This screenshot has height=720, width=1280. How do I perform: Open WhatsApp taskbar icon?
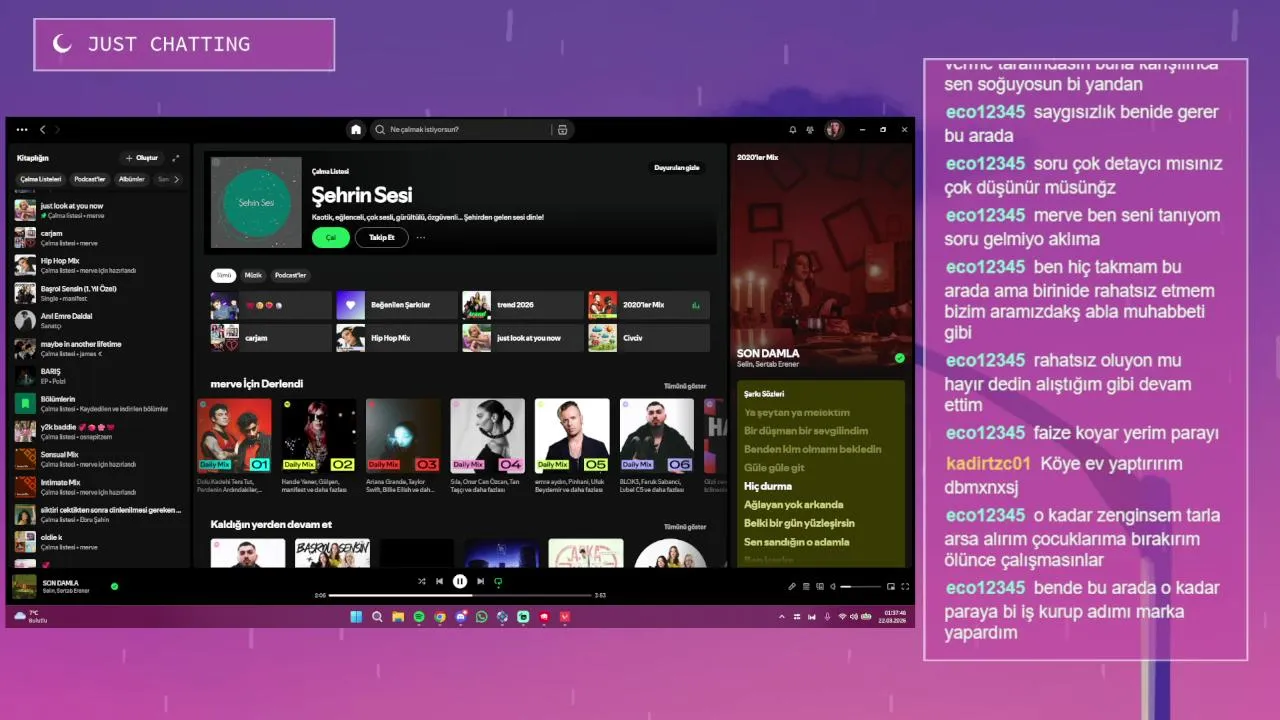481,617
